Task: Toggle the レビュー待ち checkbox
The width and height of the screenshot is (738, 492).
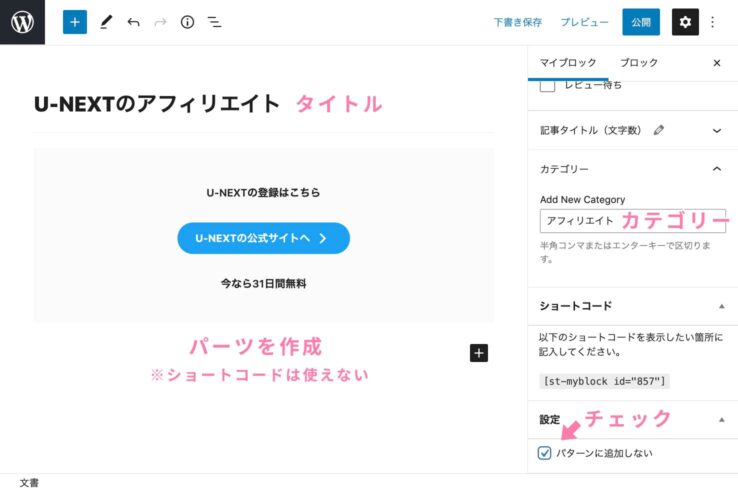Action: pos(547,85)
